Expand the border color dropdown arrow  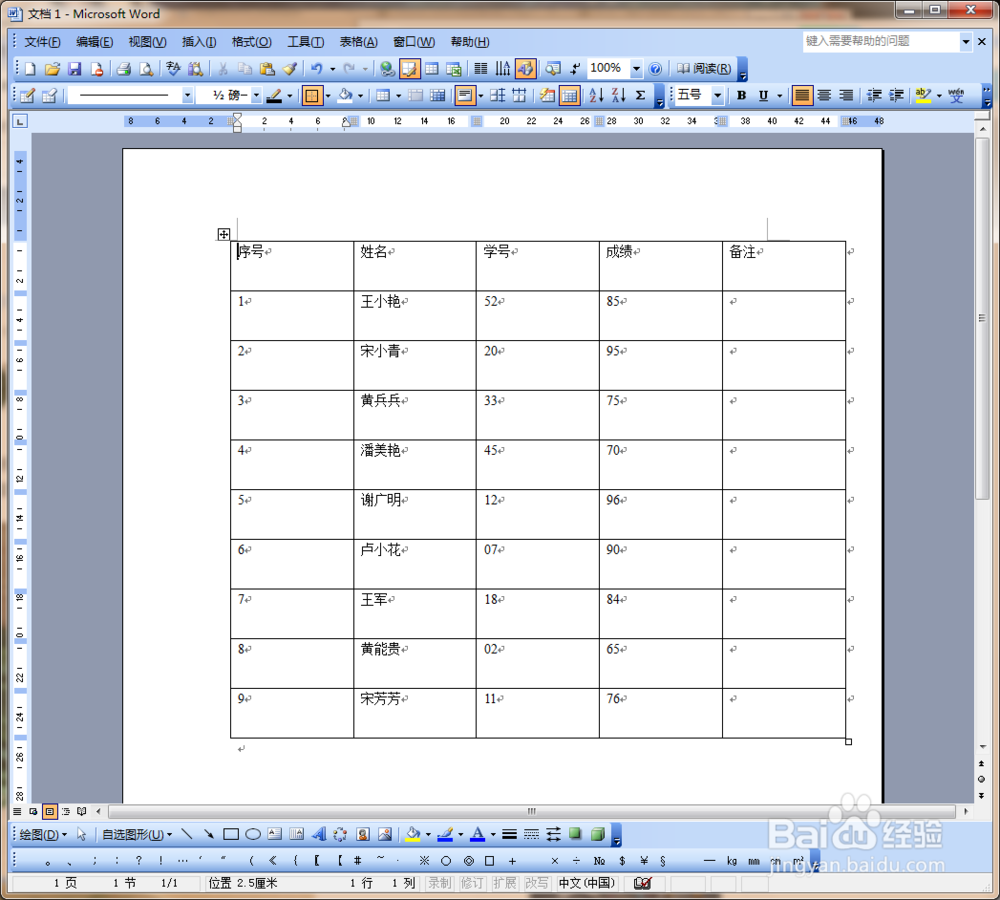pyautogui.click(x=290, y=96)
